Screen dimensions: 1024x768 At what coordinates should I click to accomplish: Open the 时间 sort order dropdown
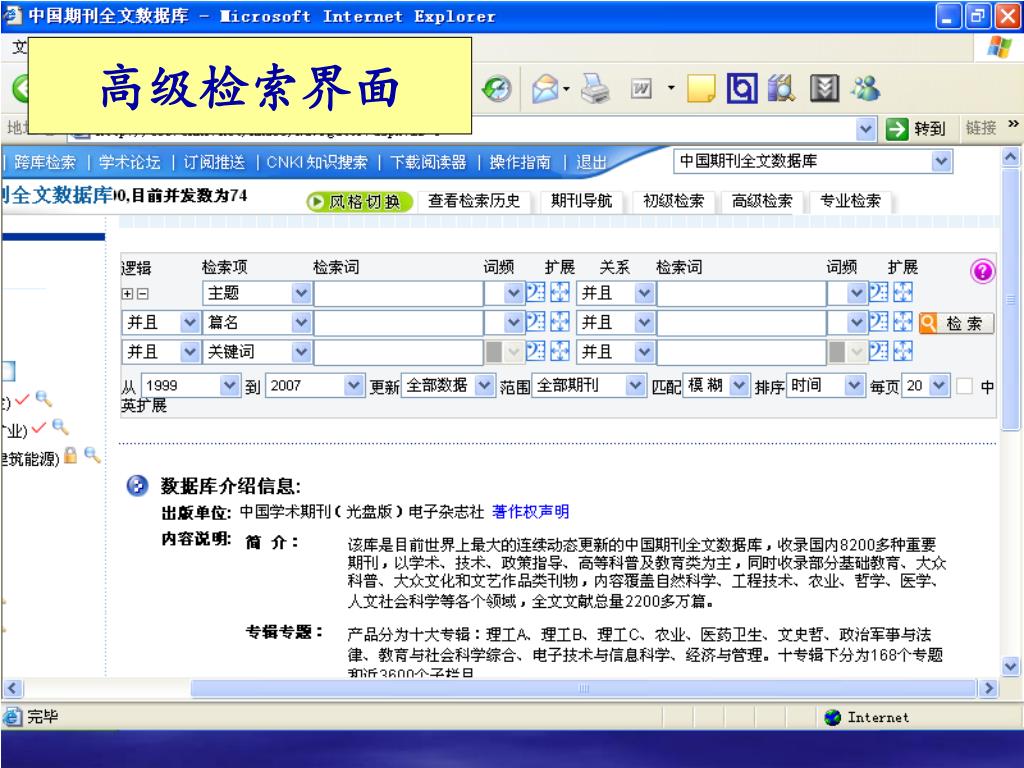pyautogui.click(x=854, y=385)
